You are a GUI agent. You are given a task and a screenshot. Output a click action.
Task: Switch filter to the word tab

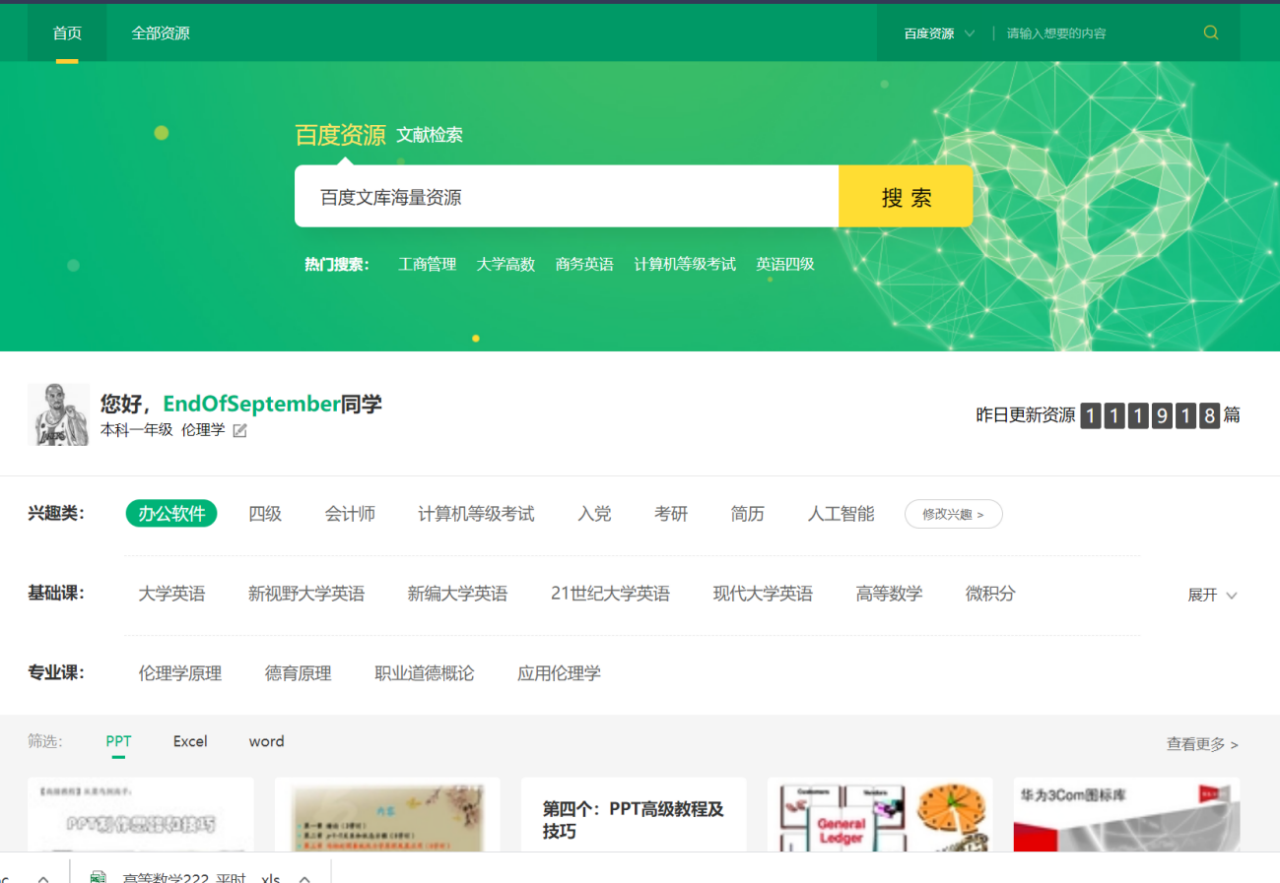pyautogui.click(x=265, y=741)
